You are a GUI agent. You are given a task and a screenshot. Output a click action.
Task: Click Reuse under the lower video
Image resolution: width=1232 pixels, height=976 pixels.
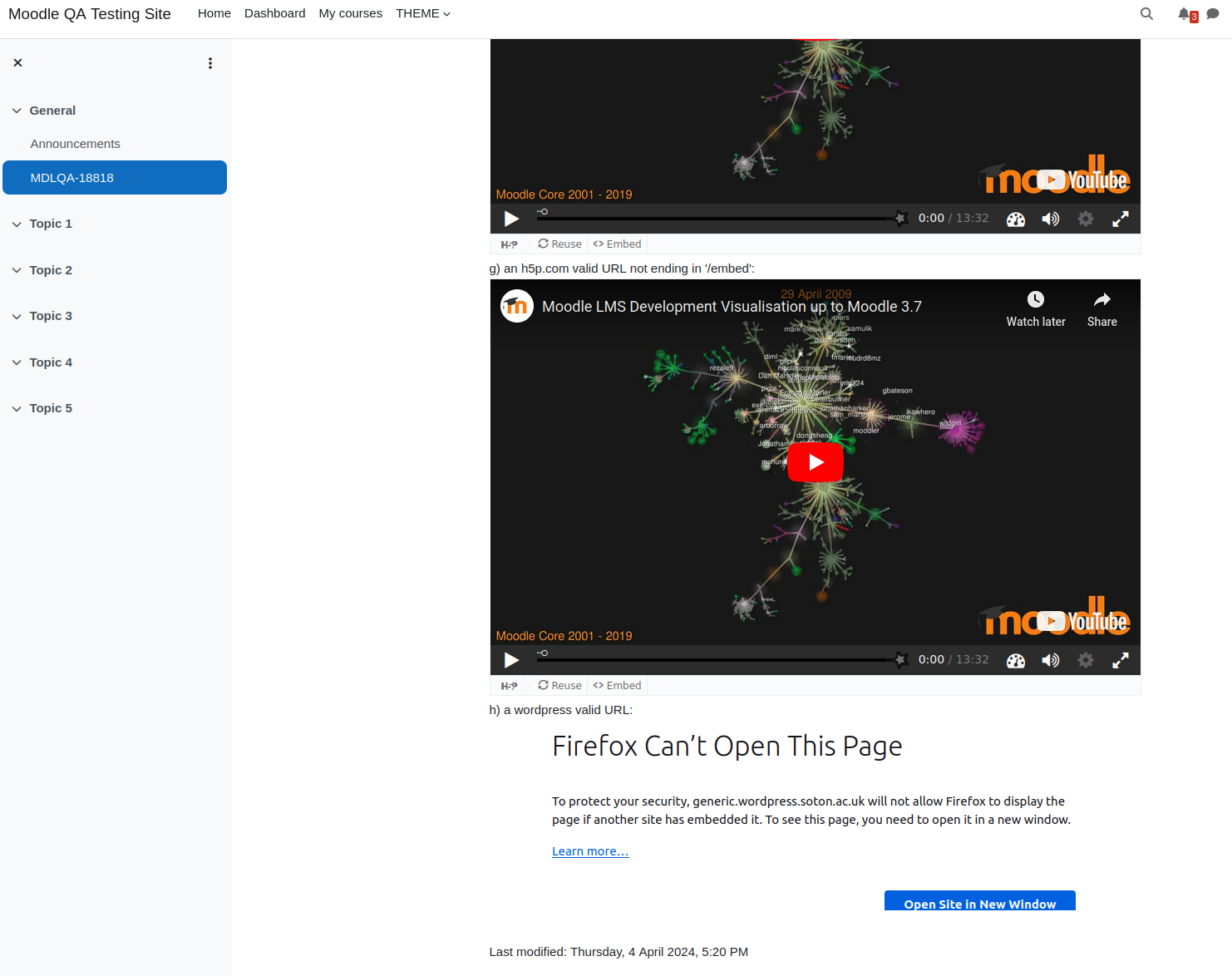tap(559, 686)
